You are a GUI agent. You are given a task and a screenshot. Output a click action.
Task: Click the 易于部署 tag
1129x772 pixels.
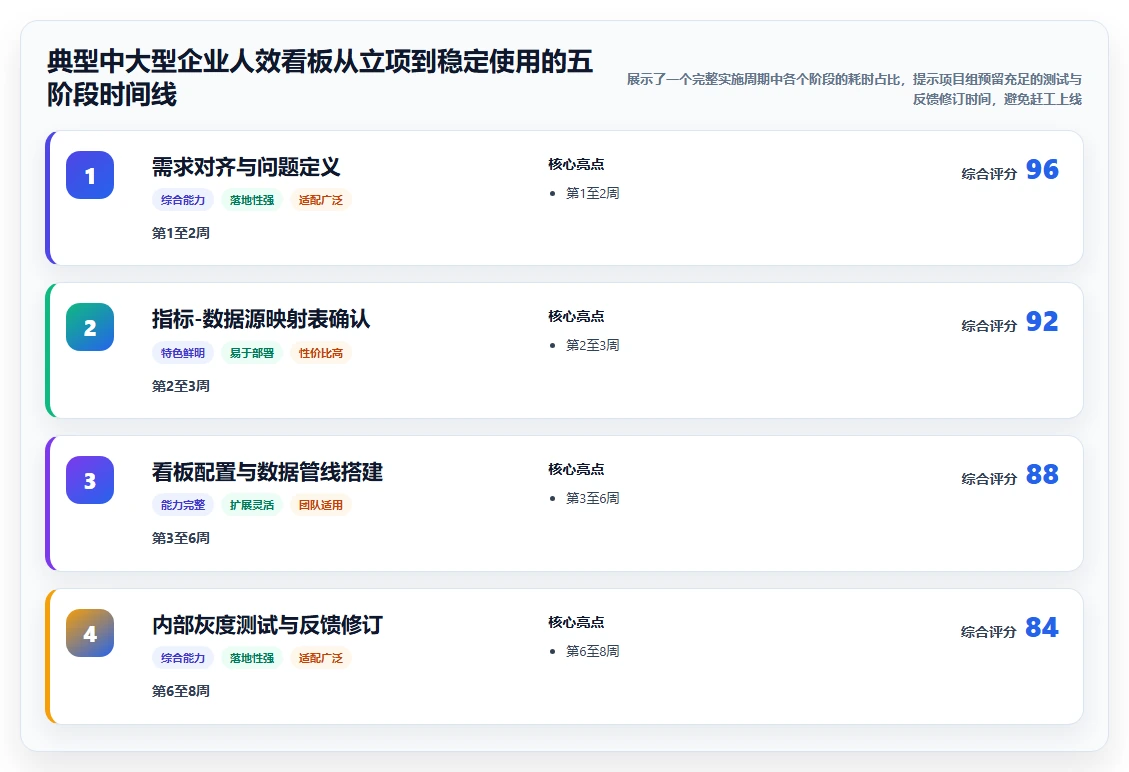point(252,353)
